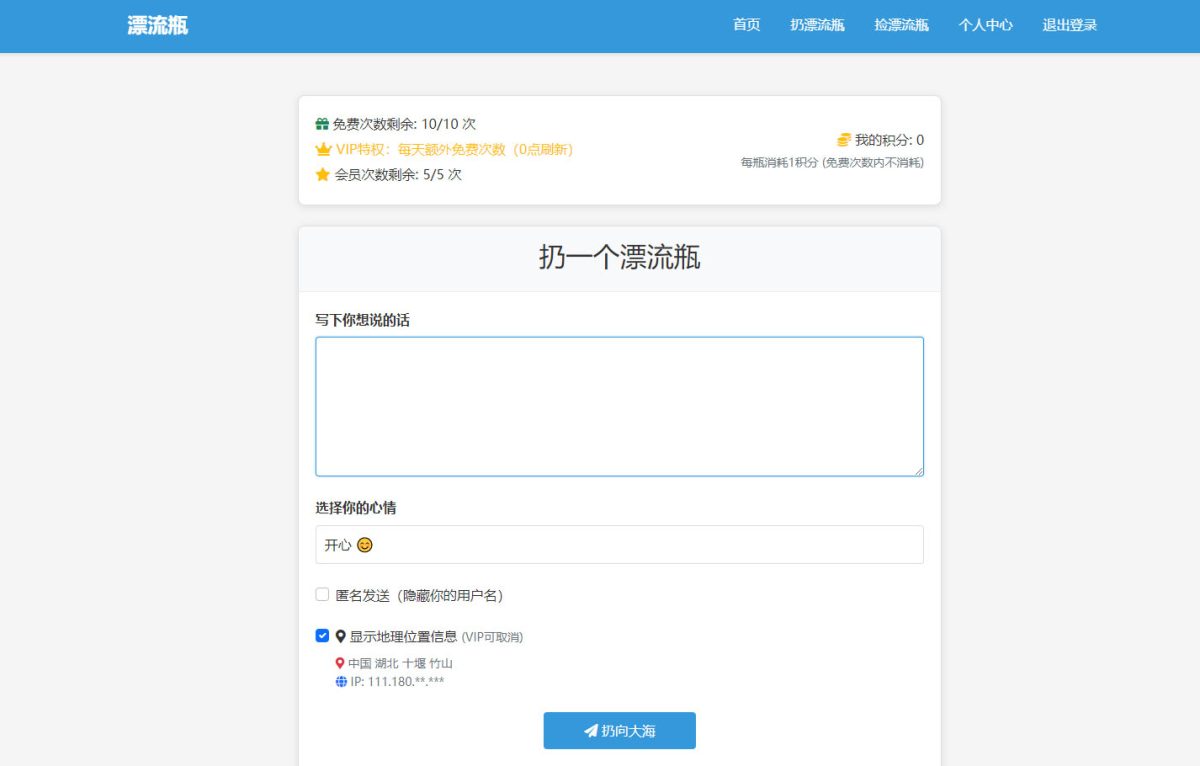Click the VIP特权 每天额外免费次数 text
This screenshot has height=766, width=1200.
pos(454,150)
